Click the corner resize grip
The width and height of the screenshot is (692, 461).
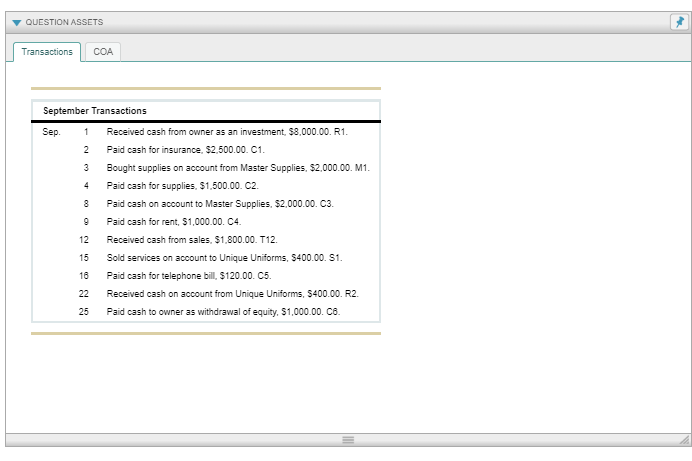point(684,440)
